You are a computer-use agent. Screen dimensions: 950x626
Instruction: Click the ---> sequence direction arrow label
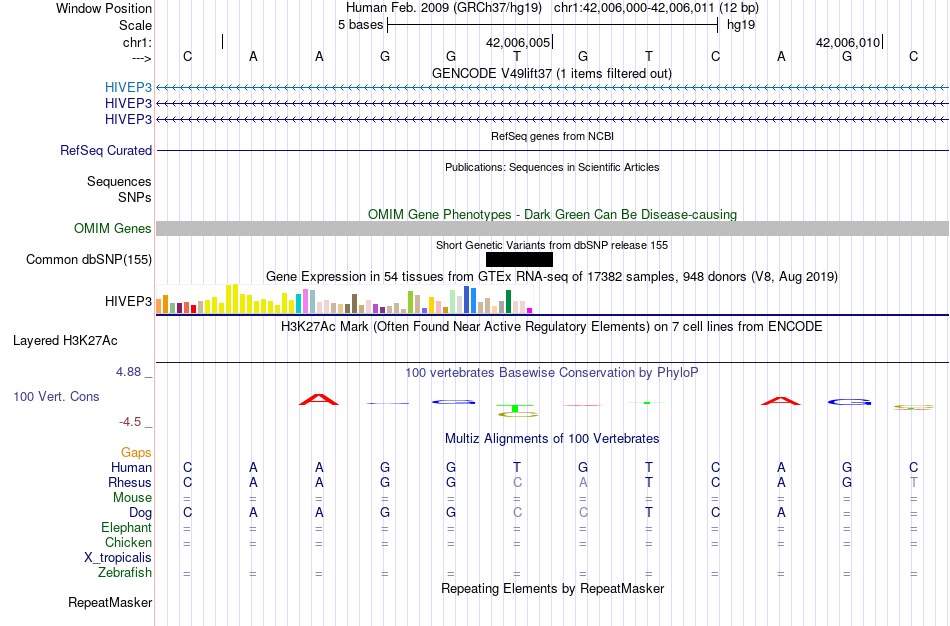pyautogui.click(x=141, y=58)
